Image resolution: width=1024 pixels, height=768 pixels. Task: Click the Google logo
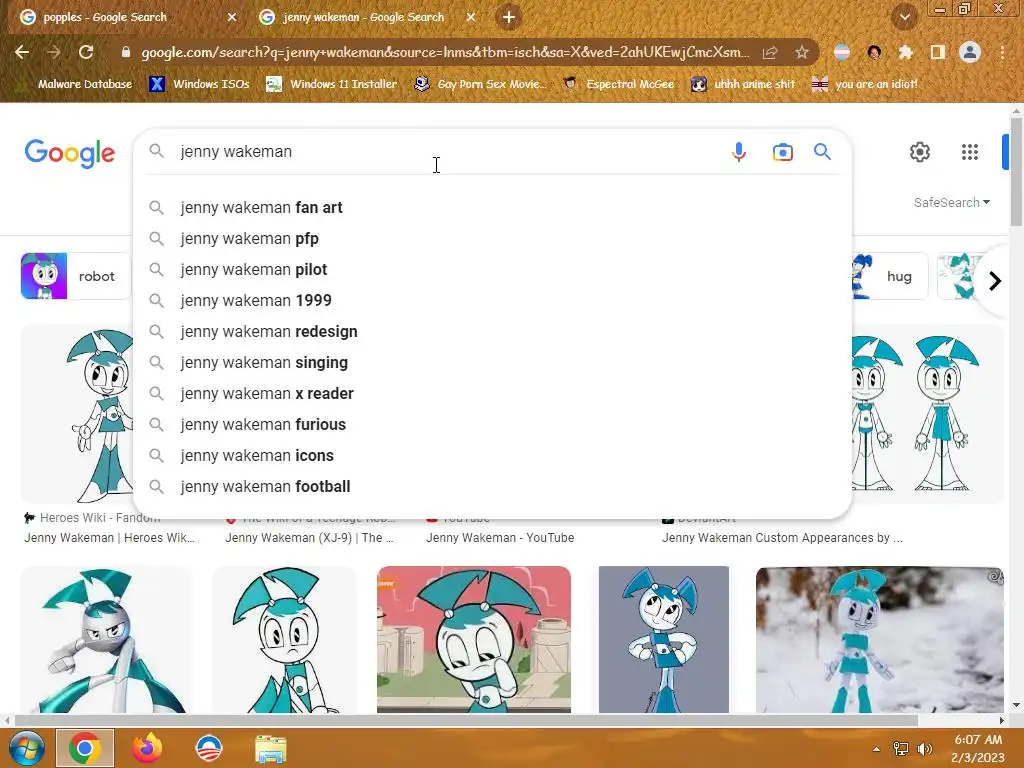(x=70, y=153)
